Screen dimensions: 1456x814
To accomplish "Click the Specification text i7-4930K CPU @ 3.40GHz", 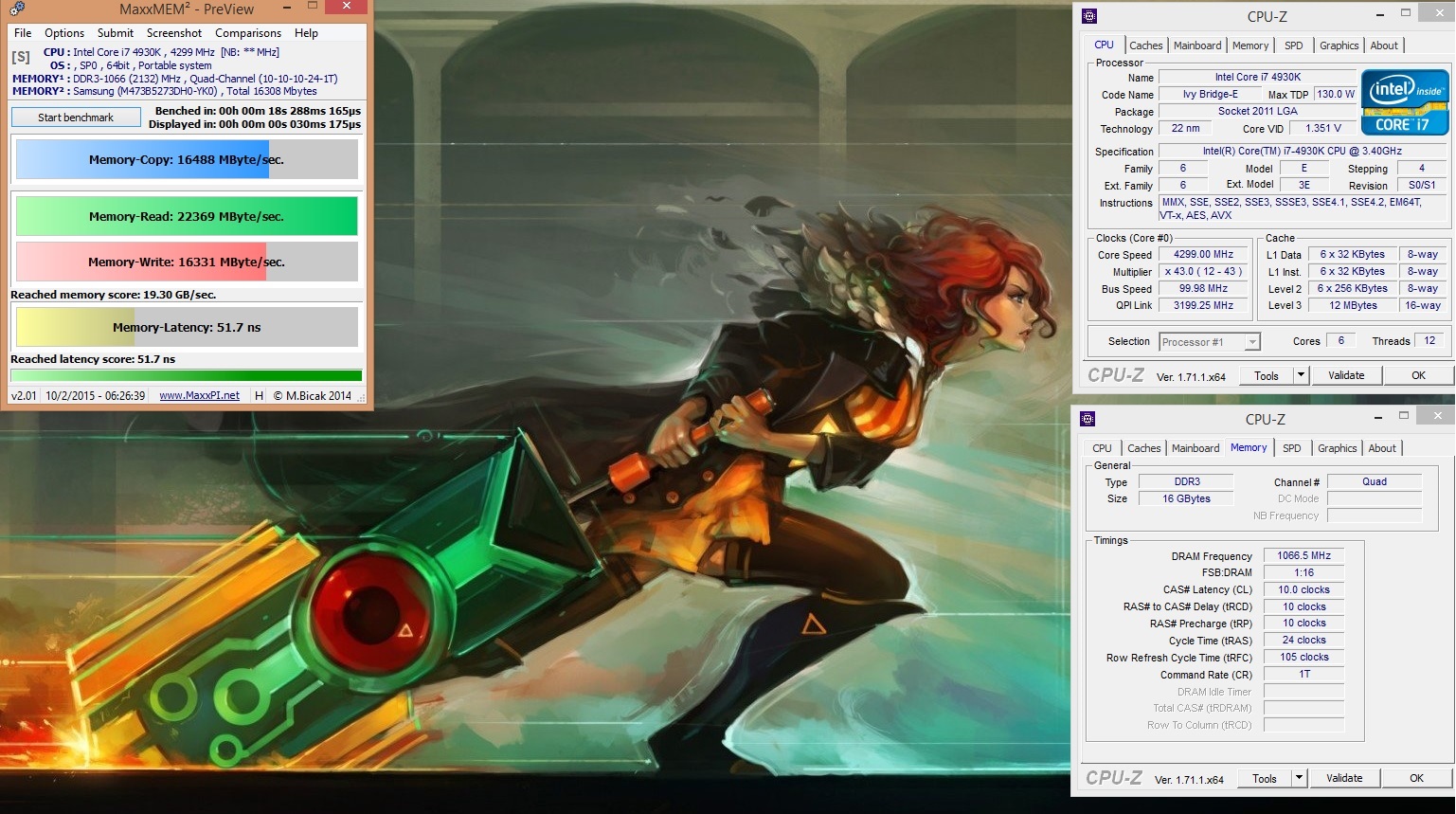I will [1303, 151].
